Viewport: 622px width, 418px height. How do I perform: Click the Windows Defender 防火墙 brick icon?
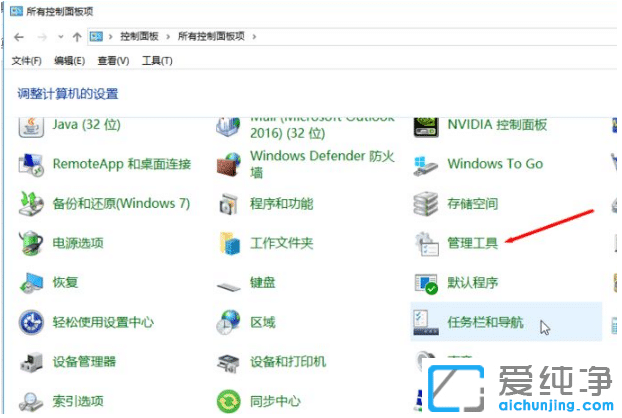[x=228, y=164]
